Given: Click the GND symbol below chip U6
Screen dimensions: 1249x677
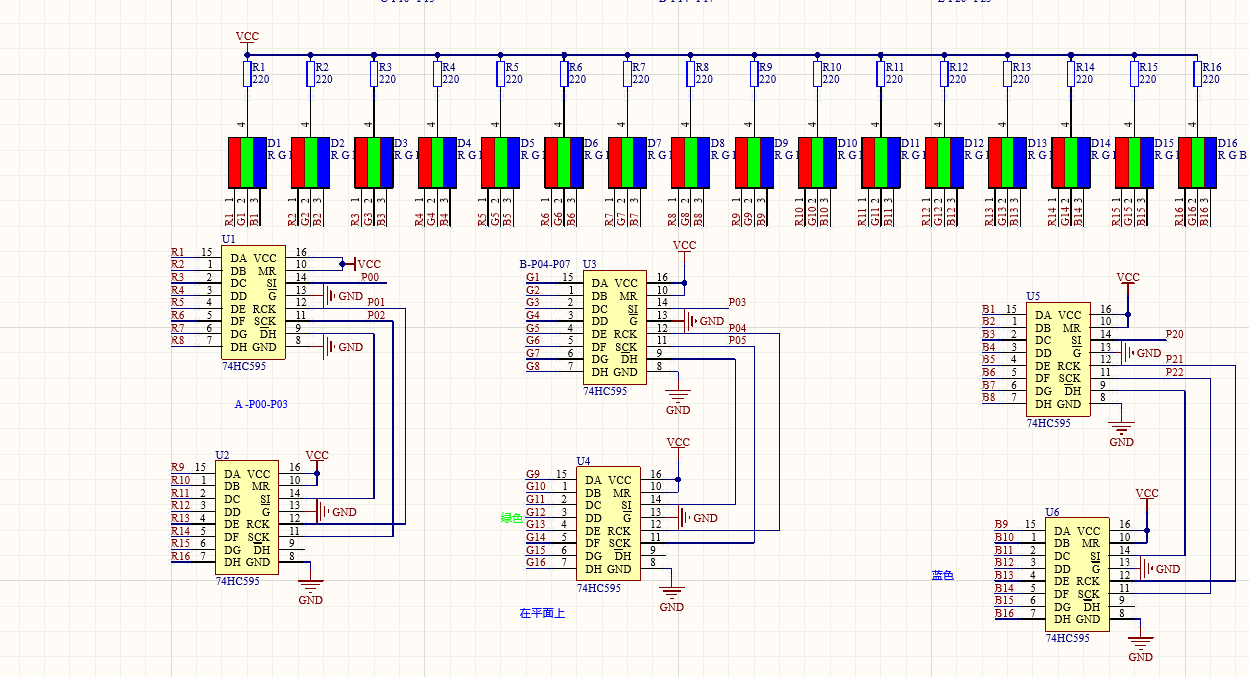Looking at the screenshot, I should [x=1141, y=647].
